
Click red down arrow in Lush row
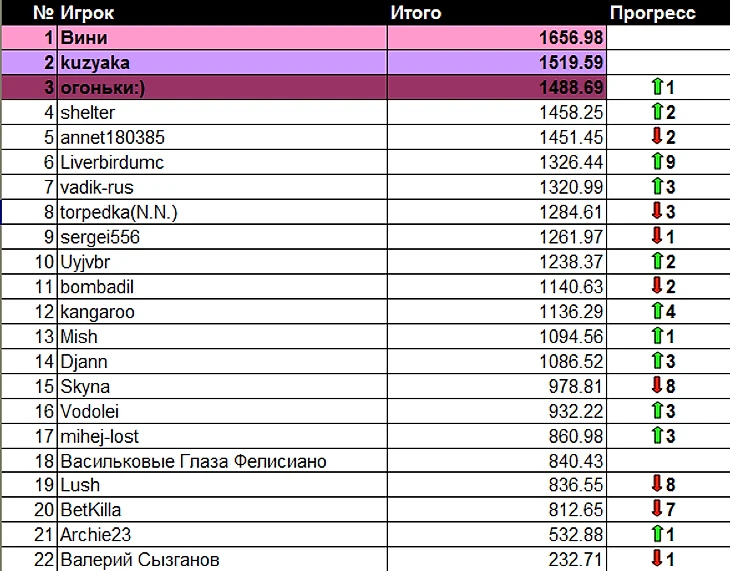click(x=657, y=485)
